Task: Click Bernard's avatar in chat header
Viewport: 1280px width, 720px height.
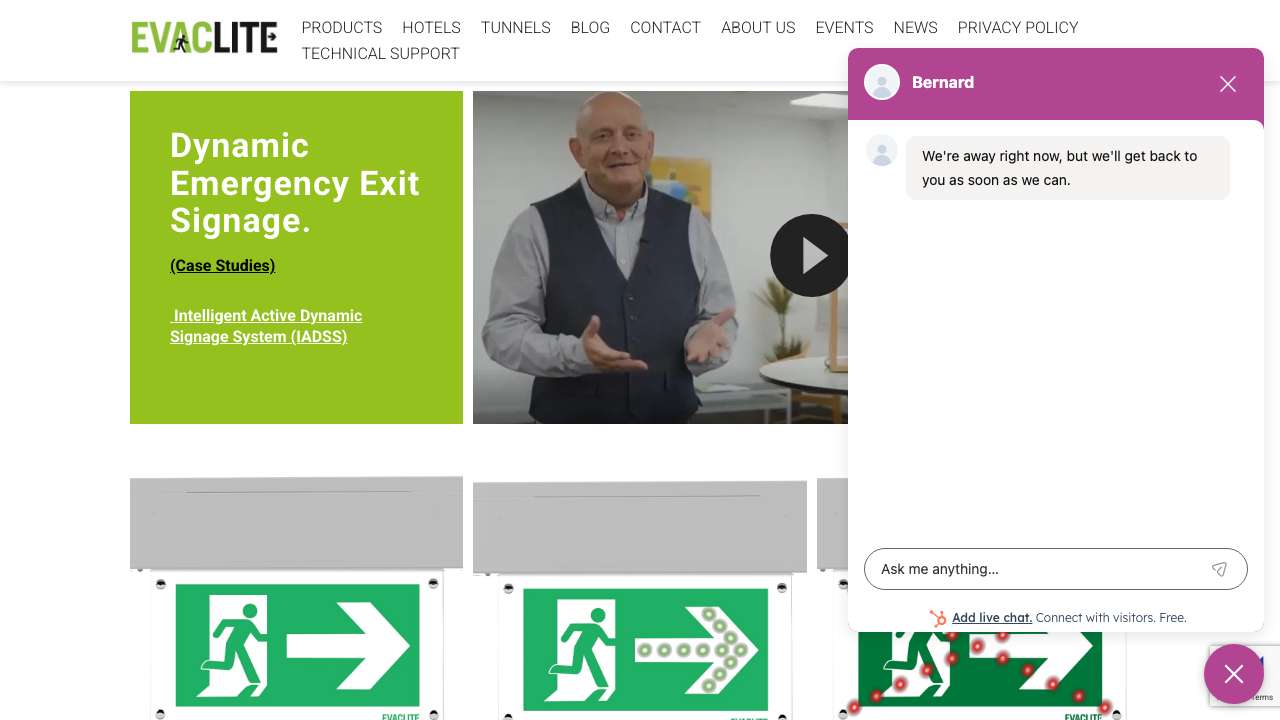Action: [882, 82]
